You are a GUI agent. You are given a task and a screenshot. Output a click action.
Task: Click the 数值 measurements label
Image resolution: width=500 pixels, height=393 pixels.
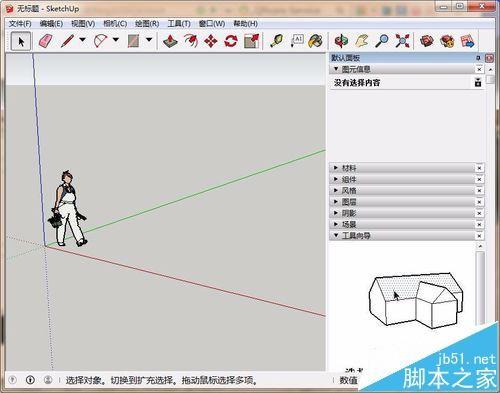tap(348, 380)
